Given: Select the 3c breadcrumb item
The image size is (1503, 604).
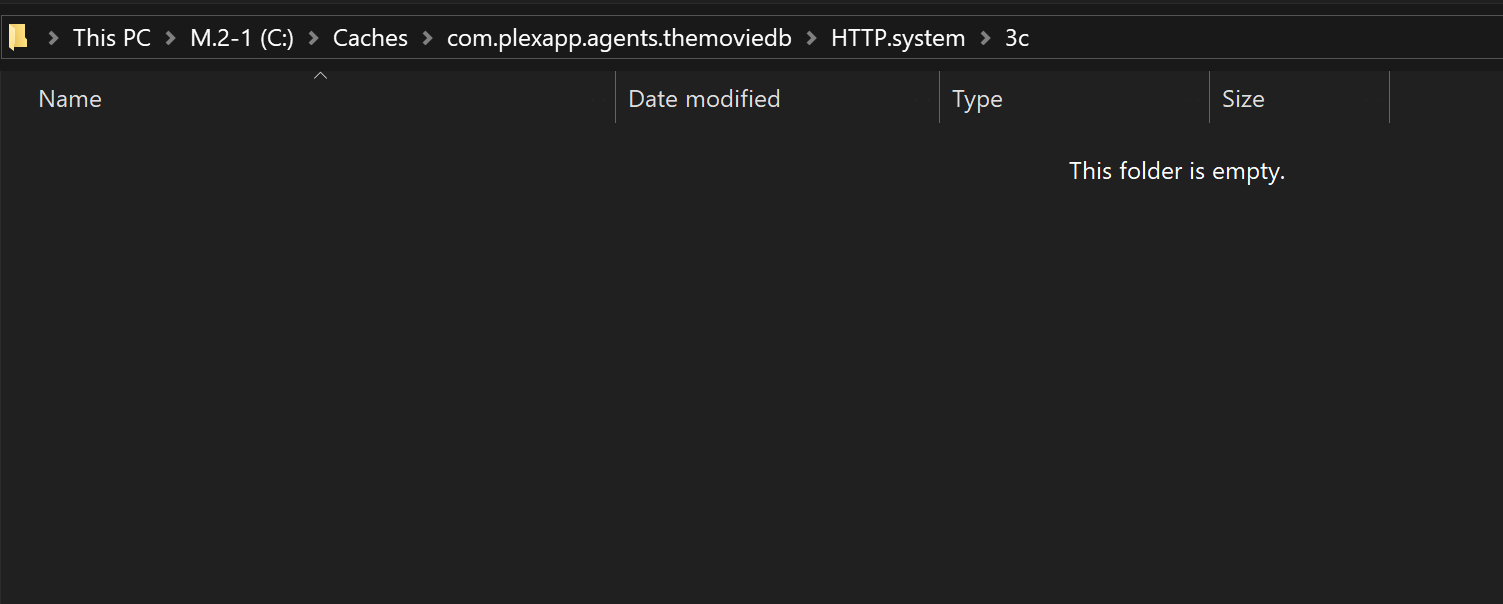Looking at the screenshot, I should [1017, 39].
